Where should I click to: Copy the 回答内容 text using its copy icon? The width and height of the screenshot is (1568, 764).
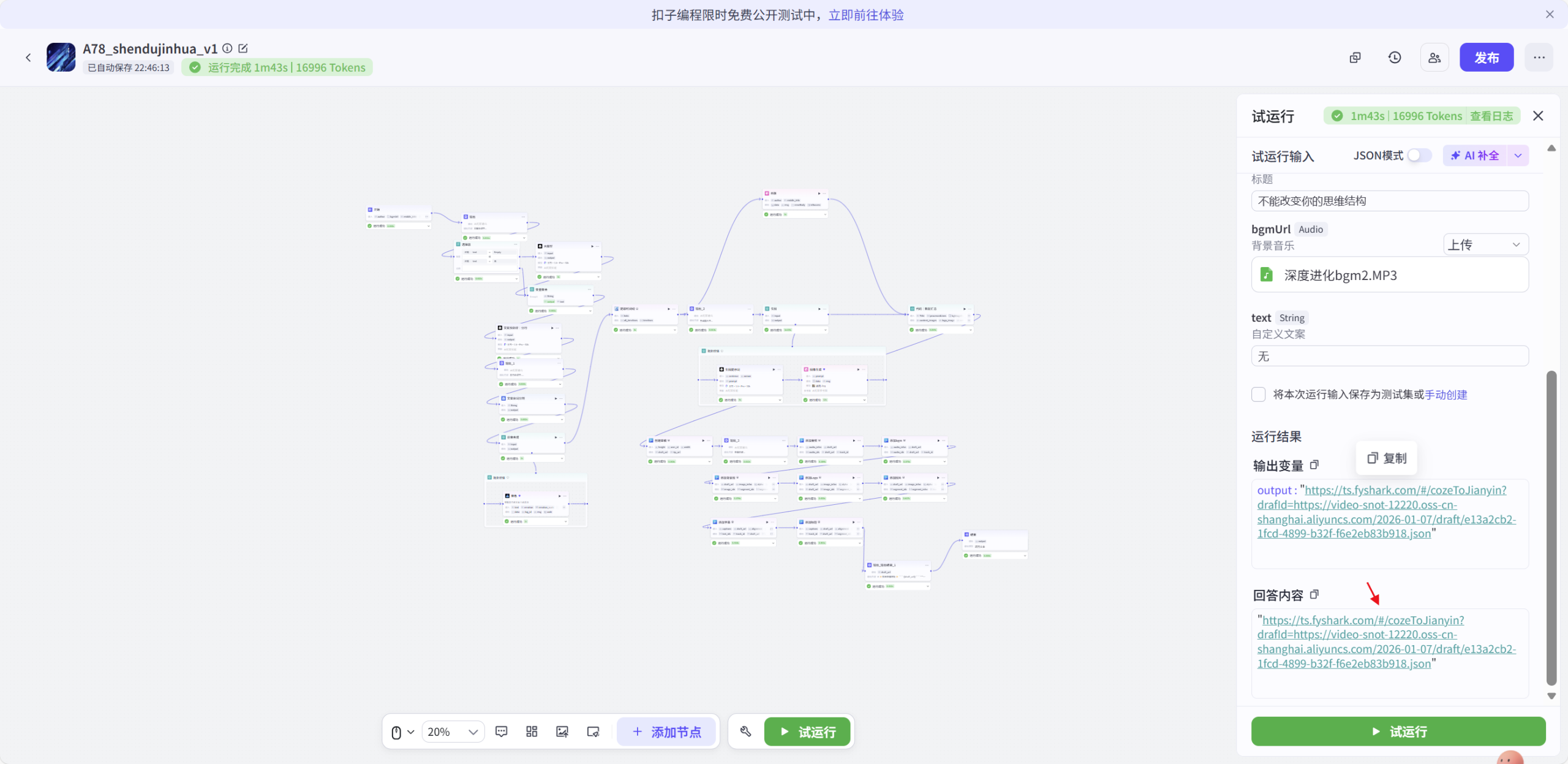(1314, 594)
